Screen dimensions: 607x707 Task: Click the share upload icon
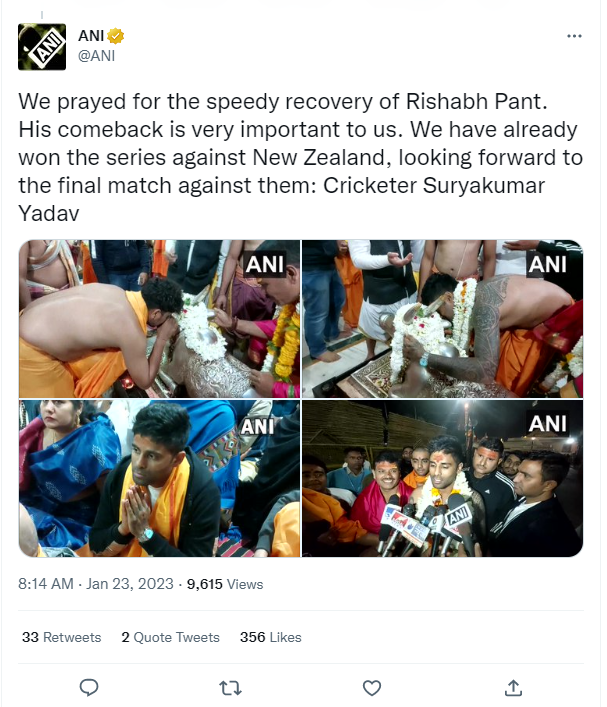513,688
